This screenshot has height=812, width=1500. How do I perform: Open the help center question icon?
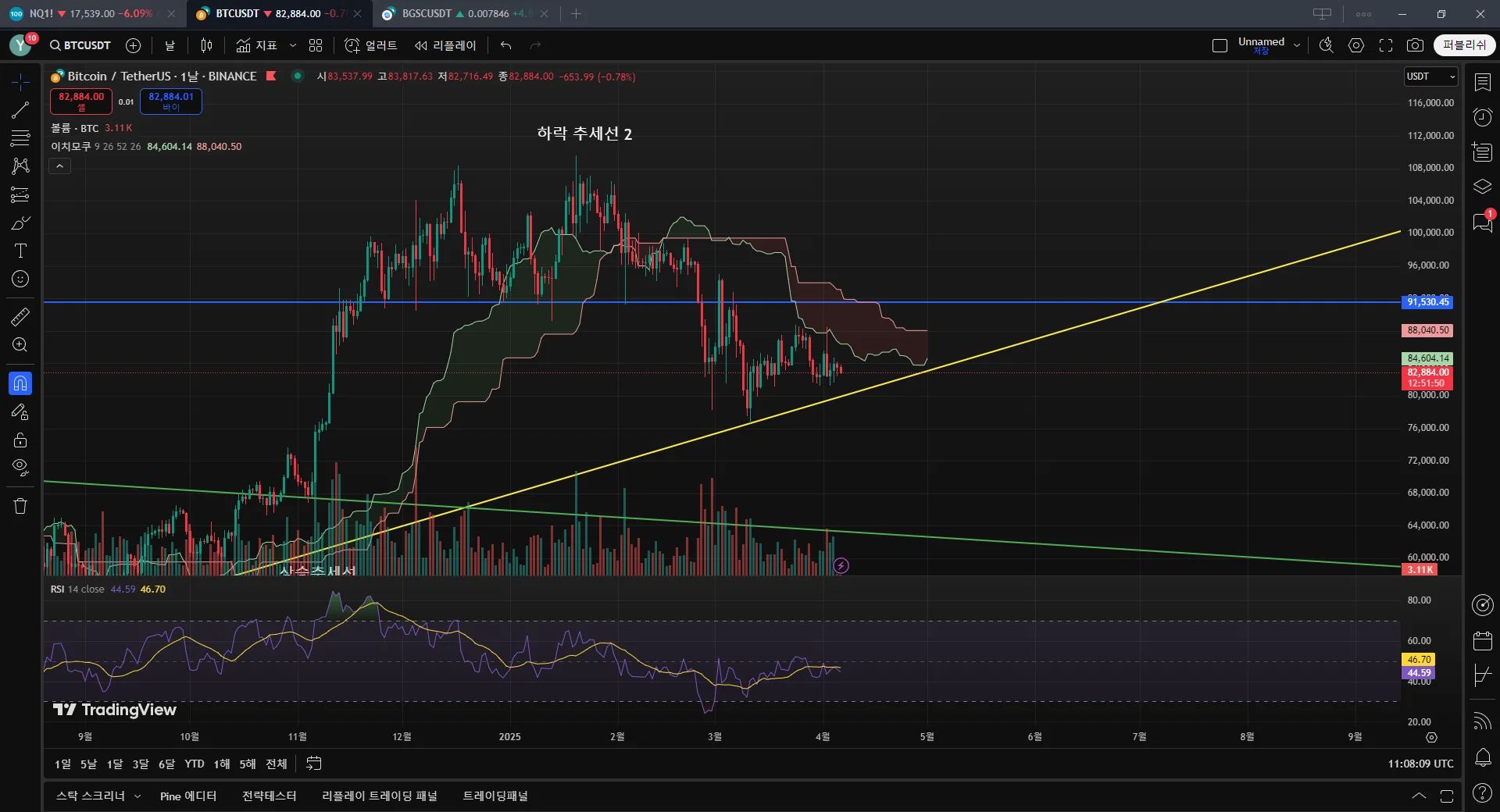click(1482, 793)
